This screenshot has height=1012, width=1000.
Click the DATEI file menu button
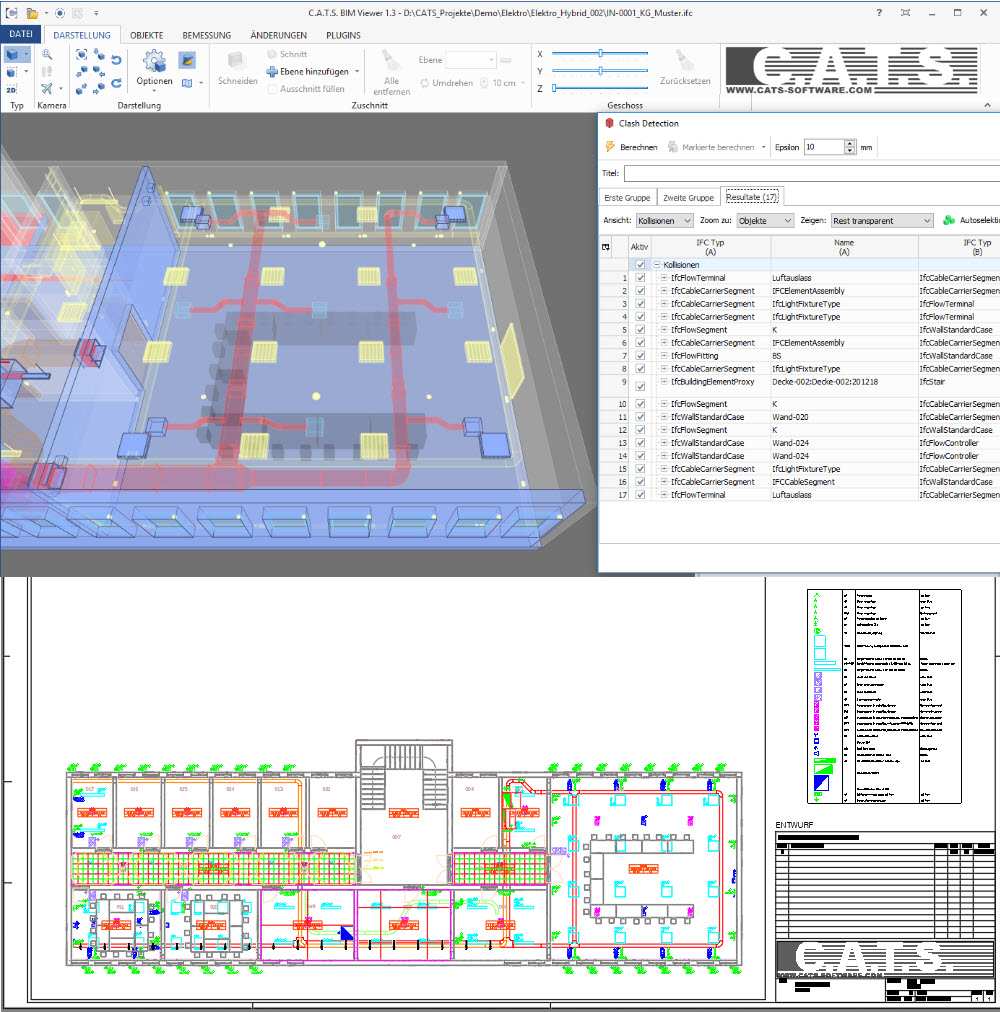coord(21,35)
